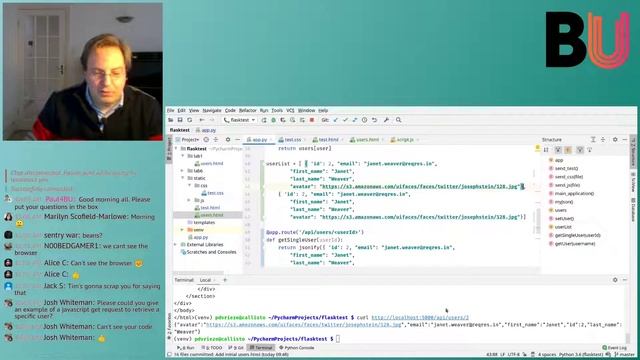This screenshot has width=640, height=360.
Task: Add a new terminal session with plus
Action: [x=225, y=280]
